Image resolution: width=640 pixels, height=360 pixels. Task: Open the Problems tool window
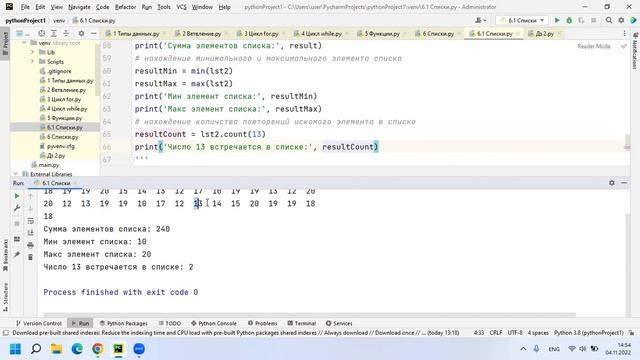coord(262,323)
